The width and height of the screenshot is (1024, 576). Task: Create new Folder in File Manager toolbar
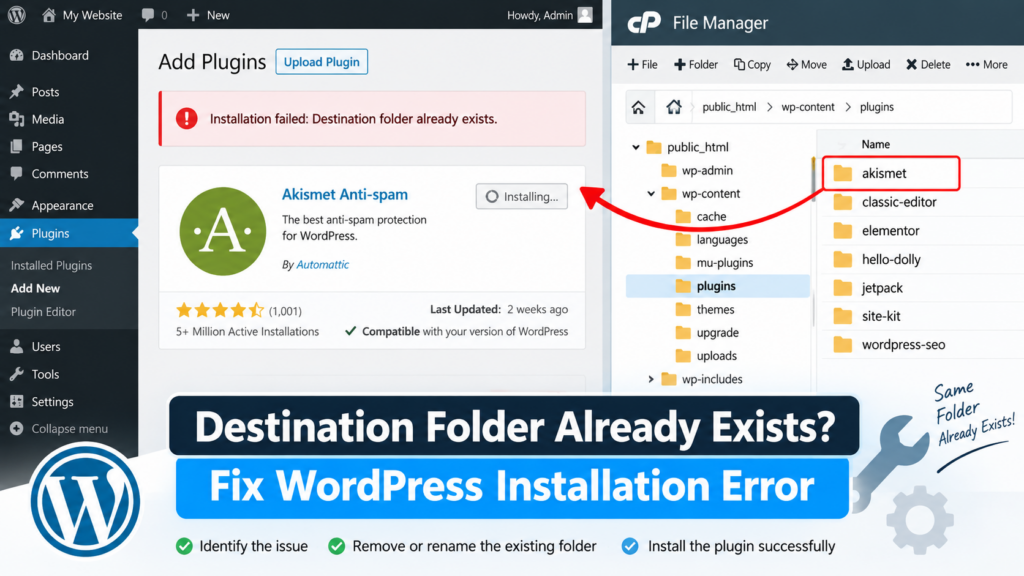click(696, 65)
